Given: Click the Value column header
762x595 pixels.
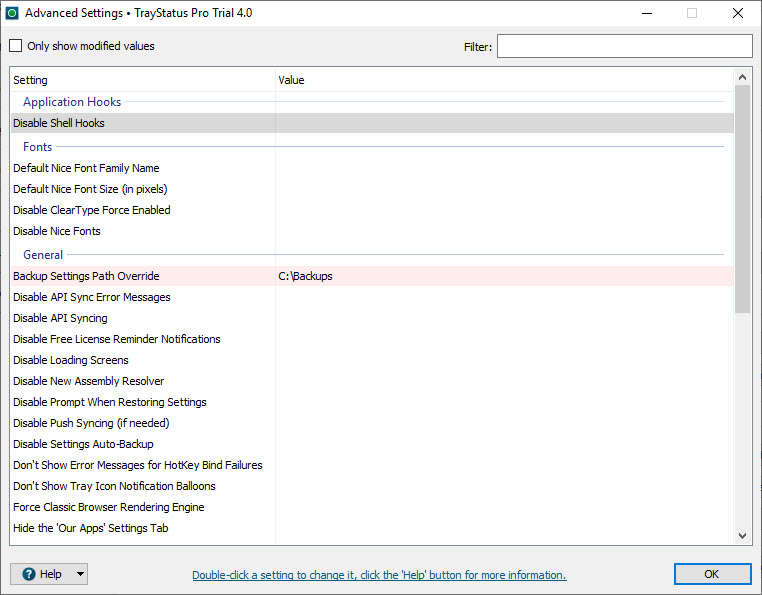Looking at the screenshot, I should pyautogui.click(x=291, y=80).
